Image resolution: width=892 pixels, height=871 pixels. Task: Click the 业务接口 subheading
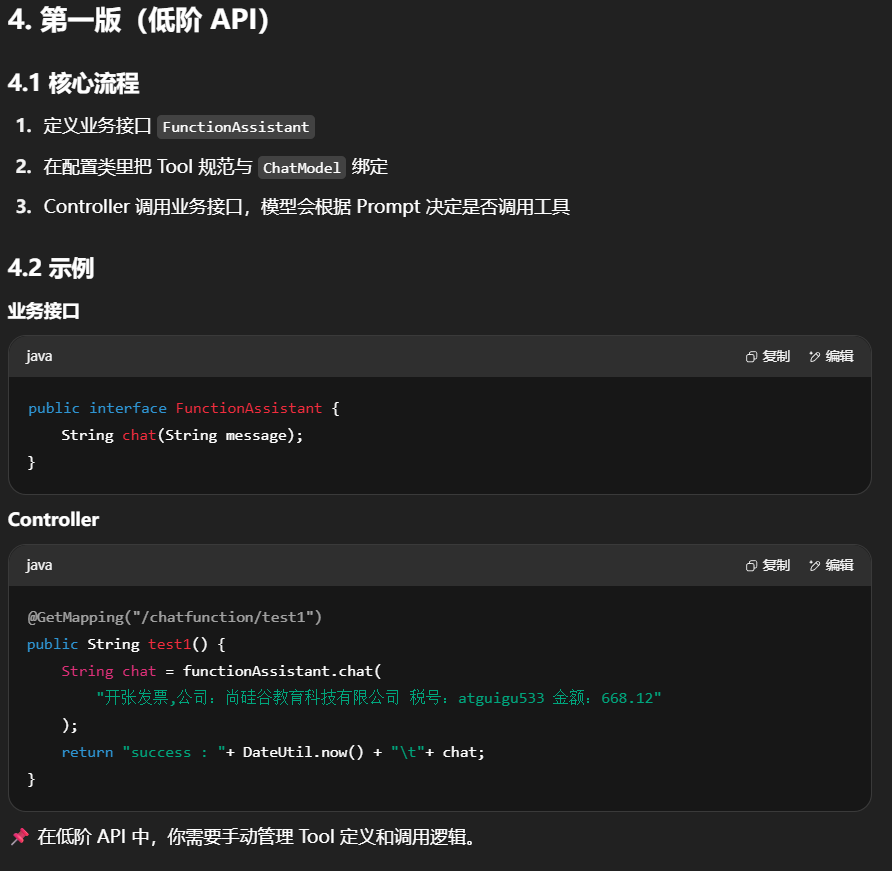pos(43,311)
